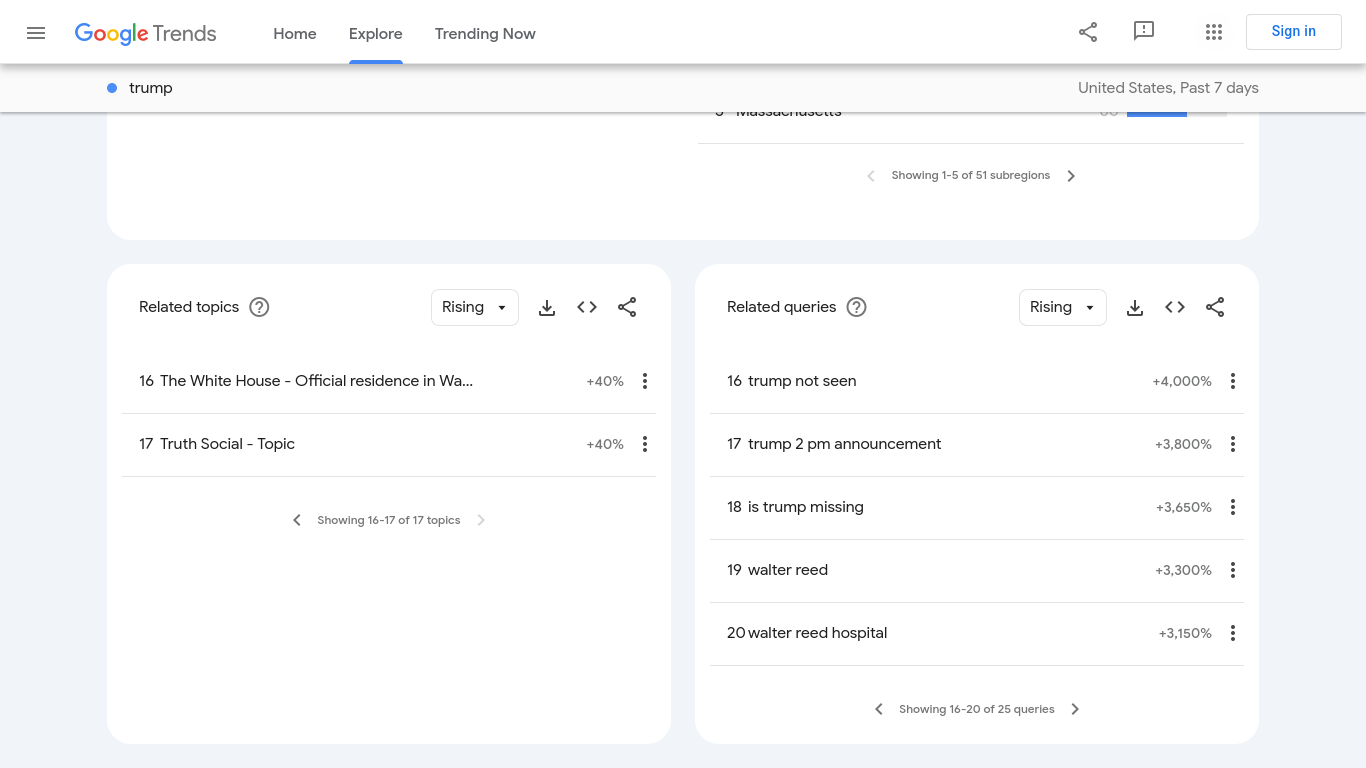
Task: Select the Explore tab
Action: pyautogui.click(x=376, y=34)
